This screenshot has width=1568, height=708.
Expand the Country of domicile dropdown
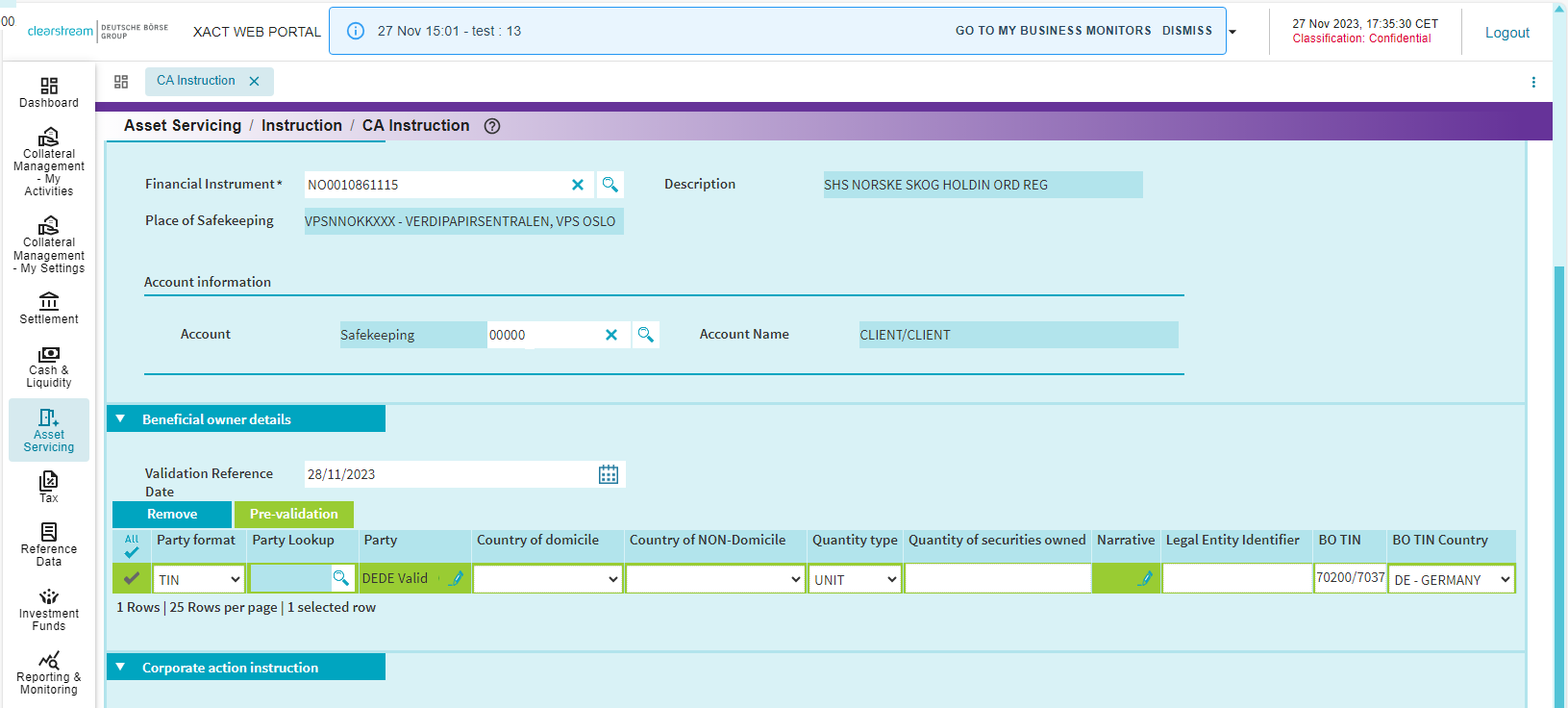(x=547, y=579)
